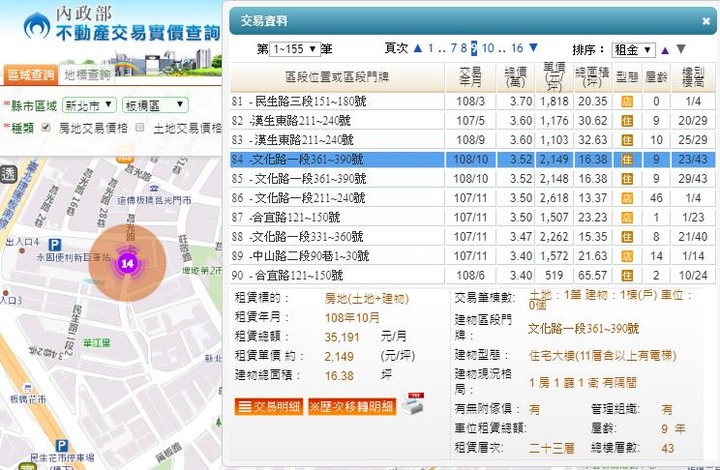The image size is (720, 470).
Task: Click the 遠傳板橋莒光門市 map label
Action: tap(154, 200)
